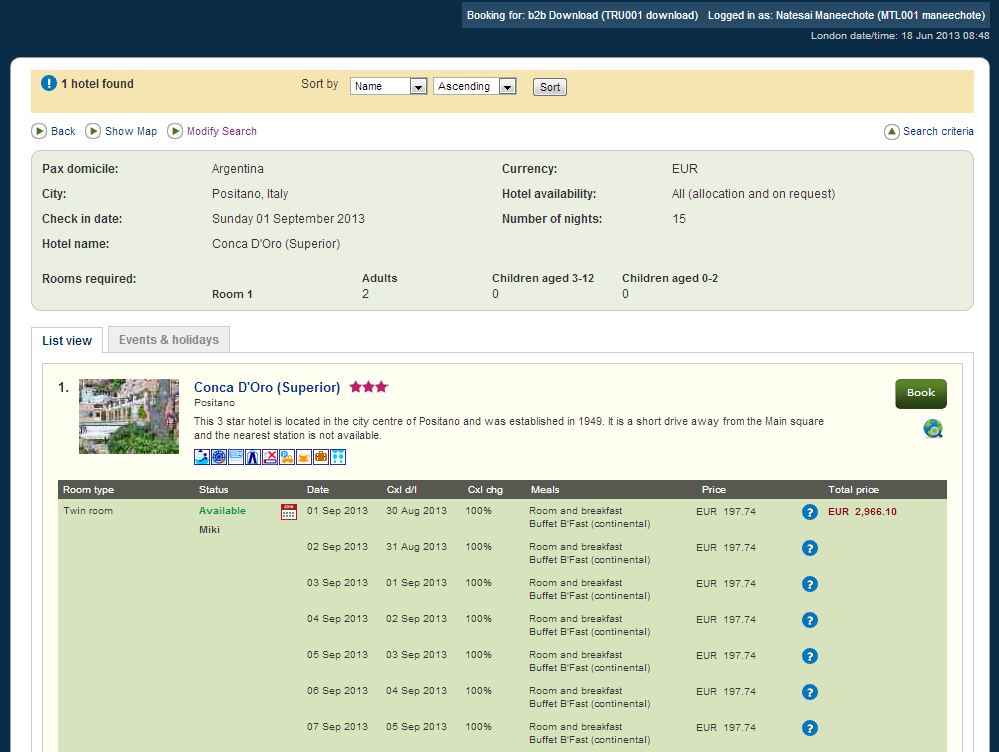
Task: Click the Conca D'Oro hotel thumbnail
Action: click(x=129, y=416)
